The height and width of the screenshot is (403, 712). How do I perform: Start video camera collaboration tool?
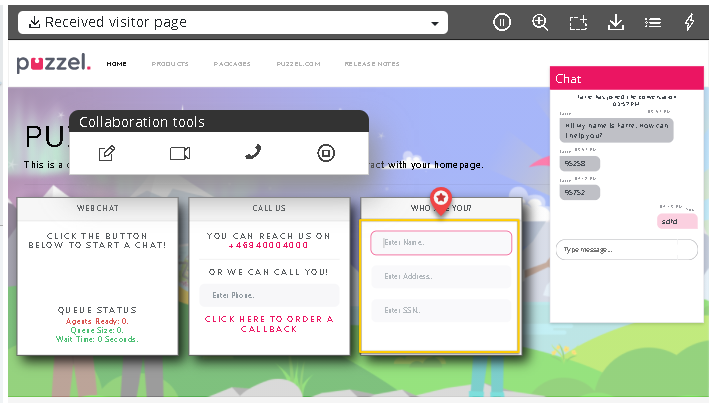pos(180,153)
